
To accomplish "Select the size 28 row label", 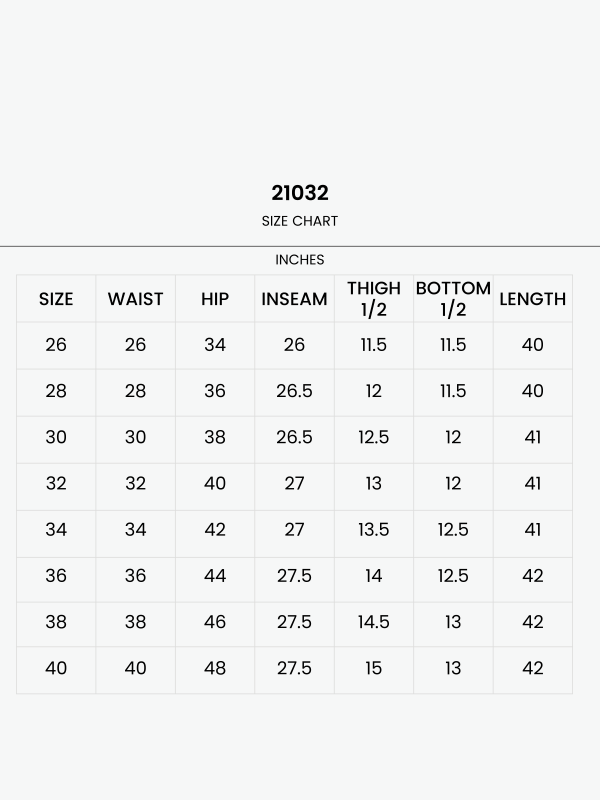I will 56,391.
